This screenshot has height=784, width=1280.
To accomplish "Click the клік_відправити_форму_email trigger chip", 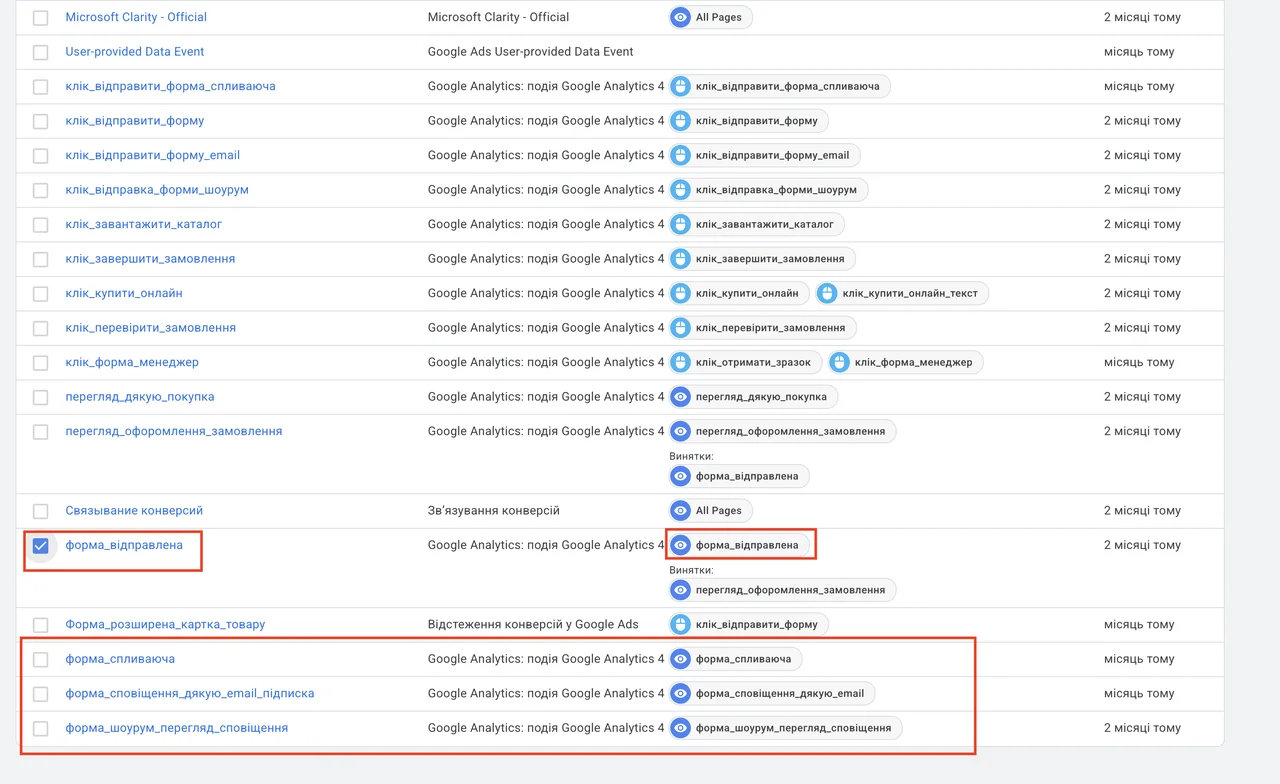I will 765,155.
